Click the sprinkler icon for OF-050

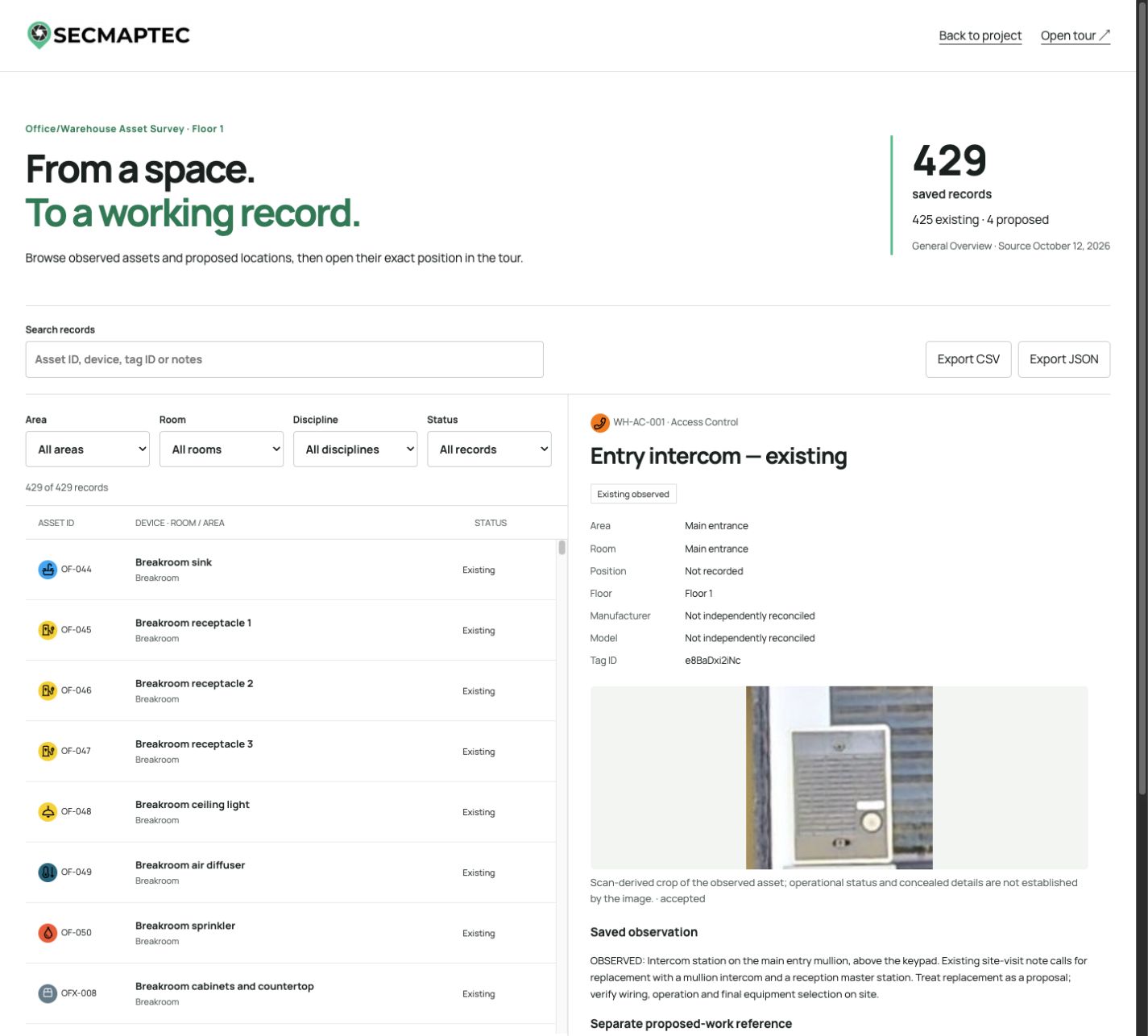pyautogui.click(x=48, y=932)
